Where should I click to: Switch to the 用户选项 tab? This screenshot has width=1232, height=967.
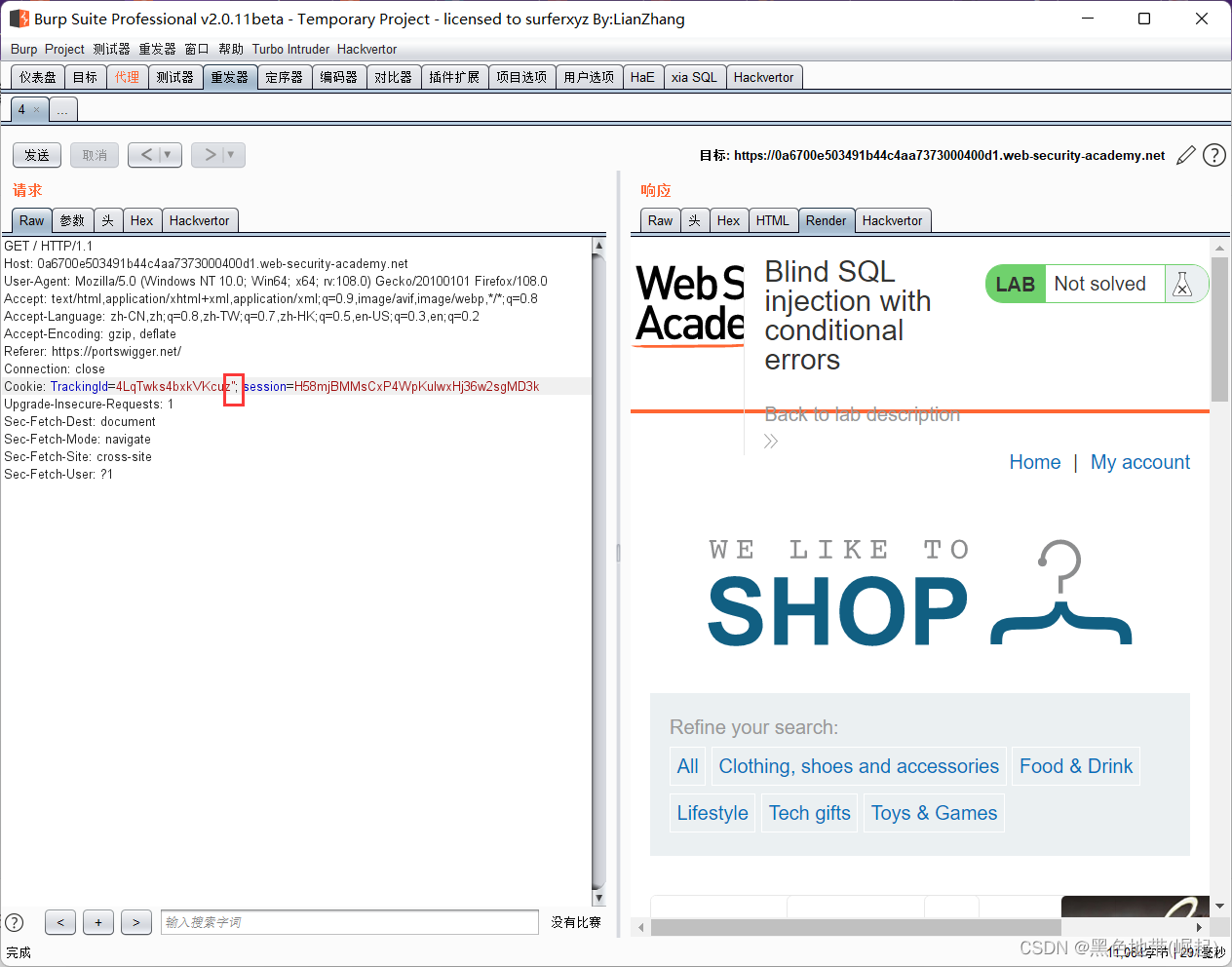coord(589,77)
